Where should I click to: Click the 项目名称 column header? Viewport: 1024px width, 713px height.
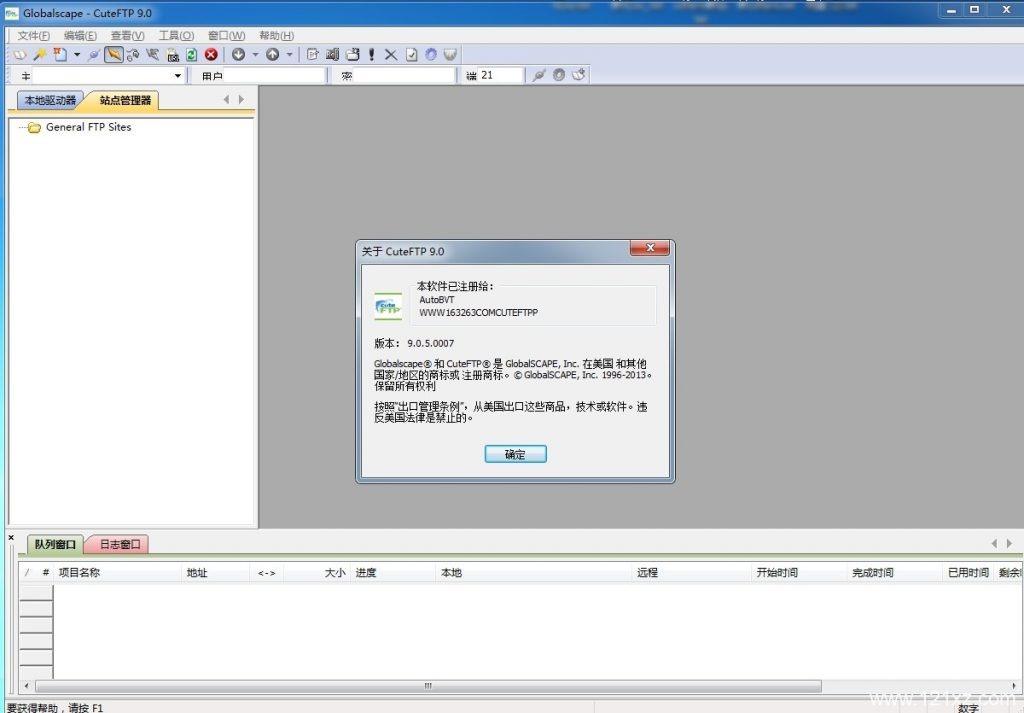point(116,573)
